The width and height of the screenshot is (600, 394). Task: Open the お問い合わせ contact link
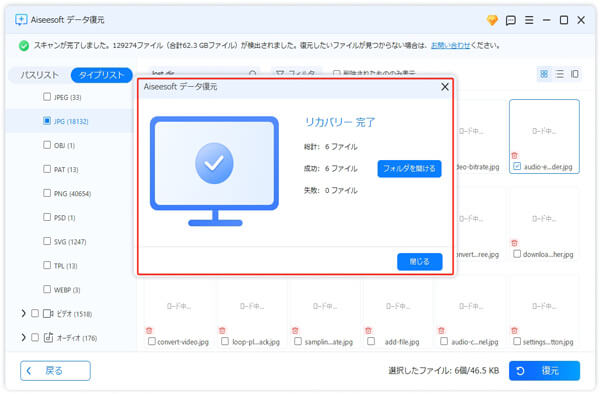click(x=450, y=46)
